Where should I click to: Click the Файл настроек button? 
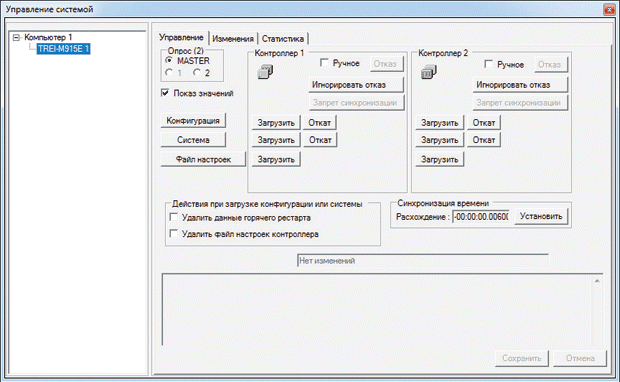click(203, 159)
